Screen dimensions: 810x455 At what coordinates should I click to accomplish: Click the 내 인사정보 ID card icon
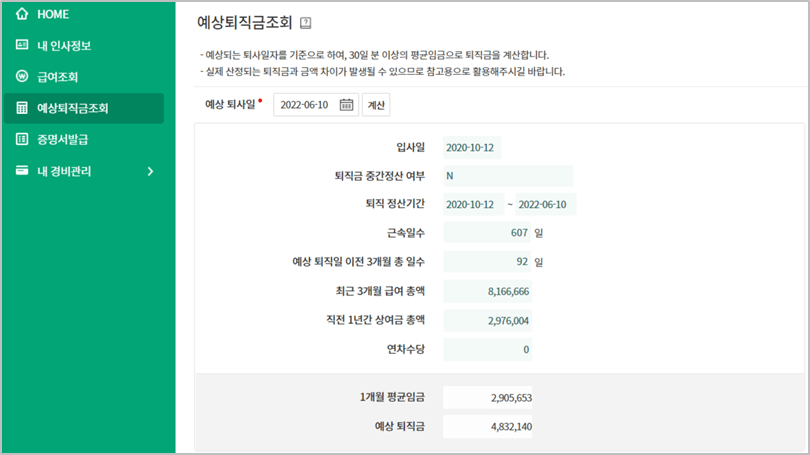(x=22, y=44)
